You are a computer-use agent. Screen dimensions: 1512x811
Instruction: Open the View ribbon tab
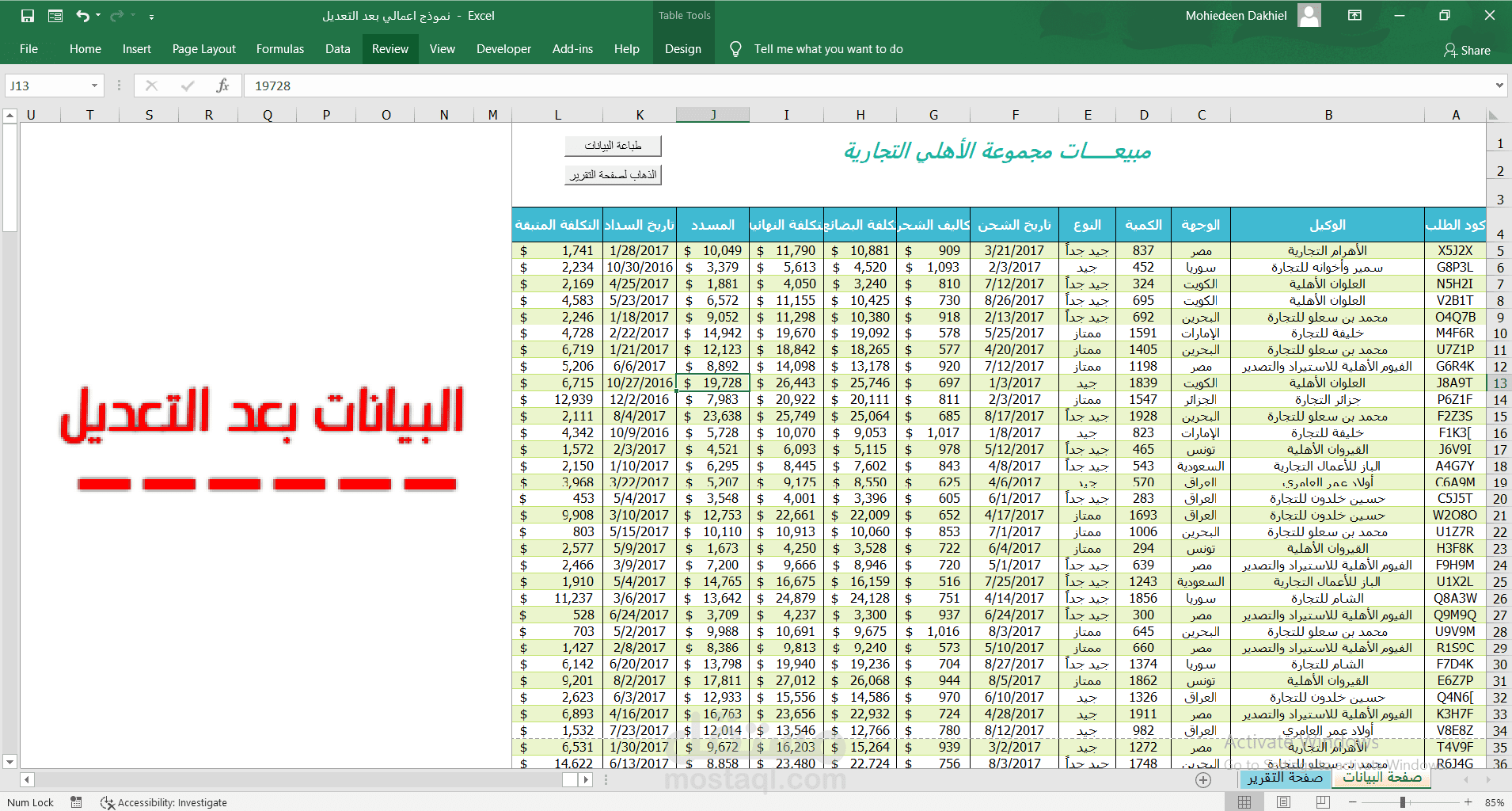[x=443, y=49]
